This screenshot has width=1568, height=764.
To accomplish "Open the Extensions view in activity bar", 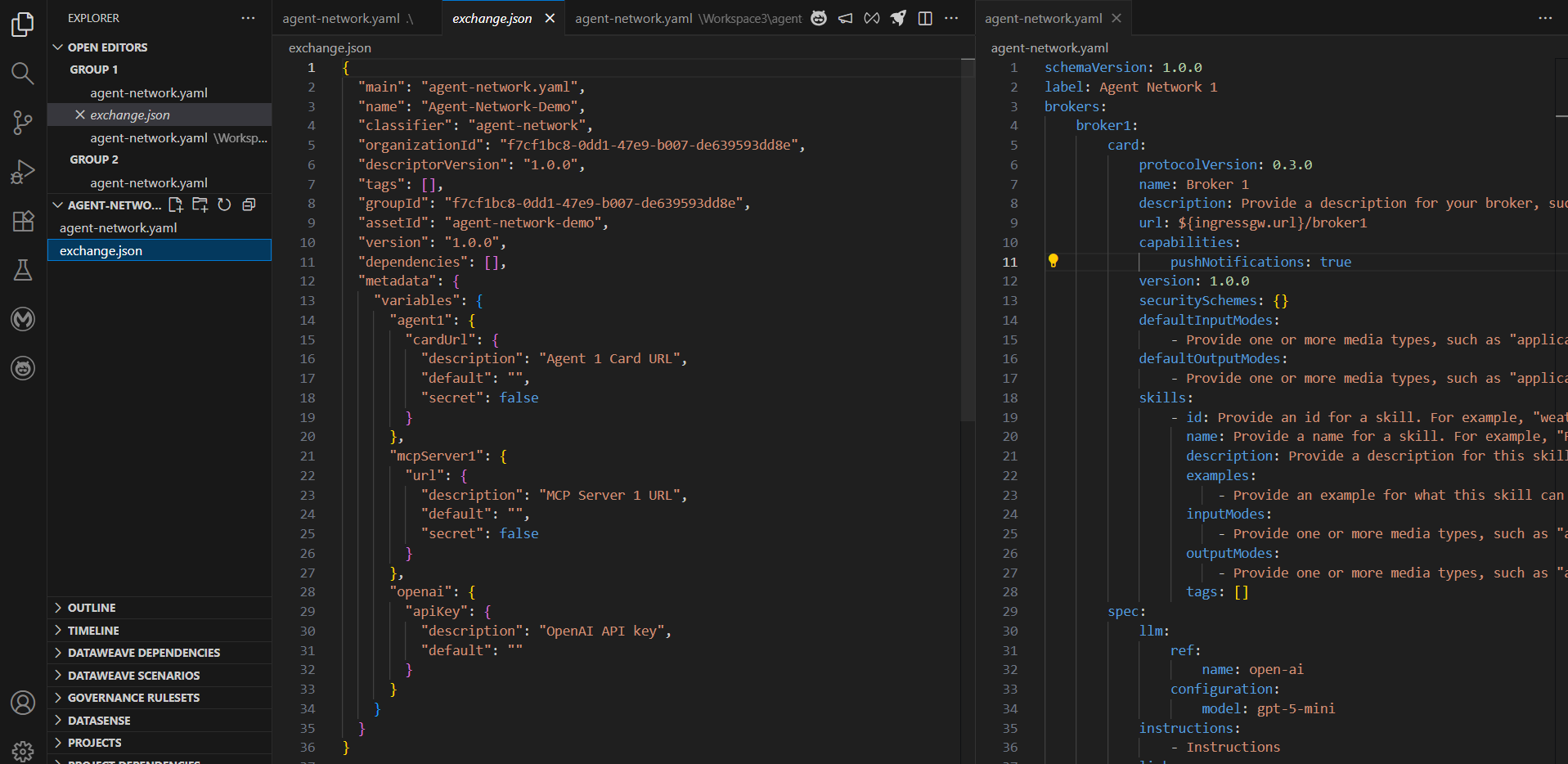I will [23, 221].
